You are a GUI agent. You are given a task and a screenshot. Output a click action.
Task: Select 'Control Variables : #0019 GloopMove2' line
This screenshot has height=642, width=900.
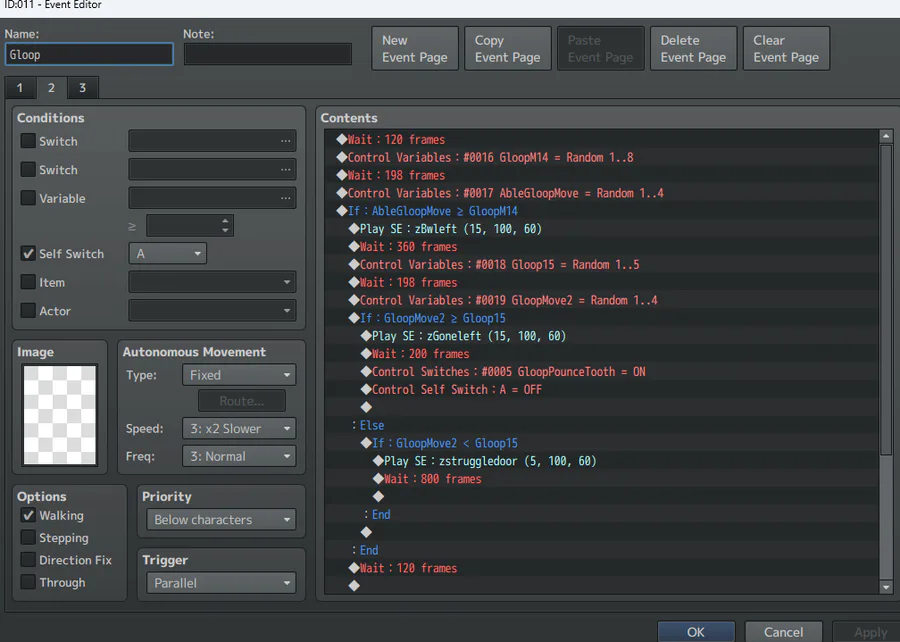601,300
